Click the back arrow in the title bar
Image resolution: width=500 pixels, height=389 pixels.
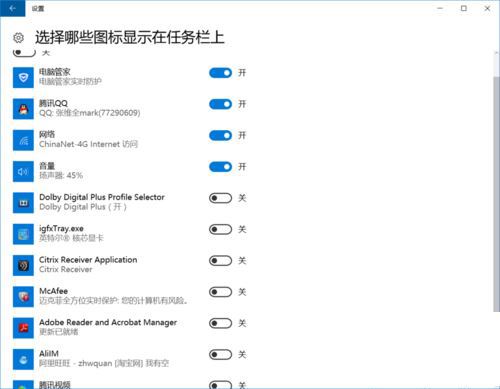12,8
